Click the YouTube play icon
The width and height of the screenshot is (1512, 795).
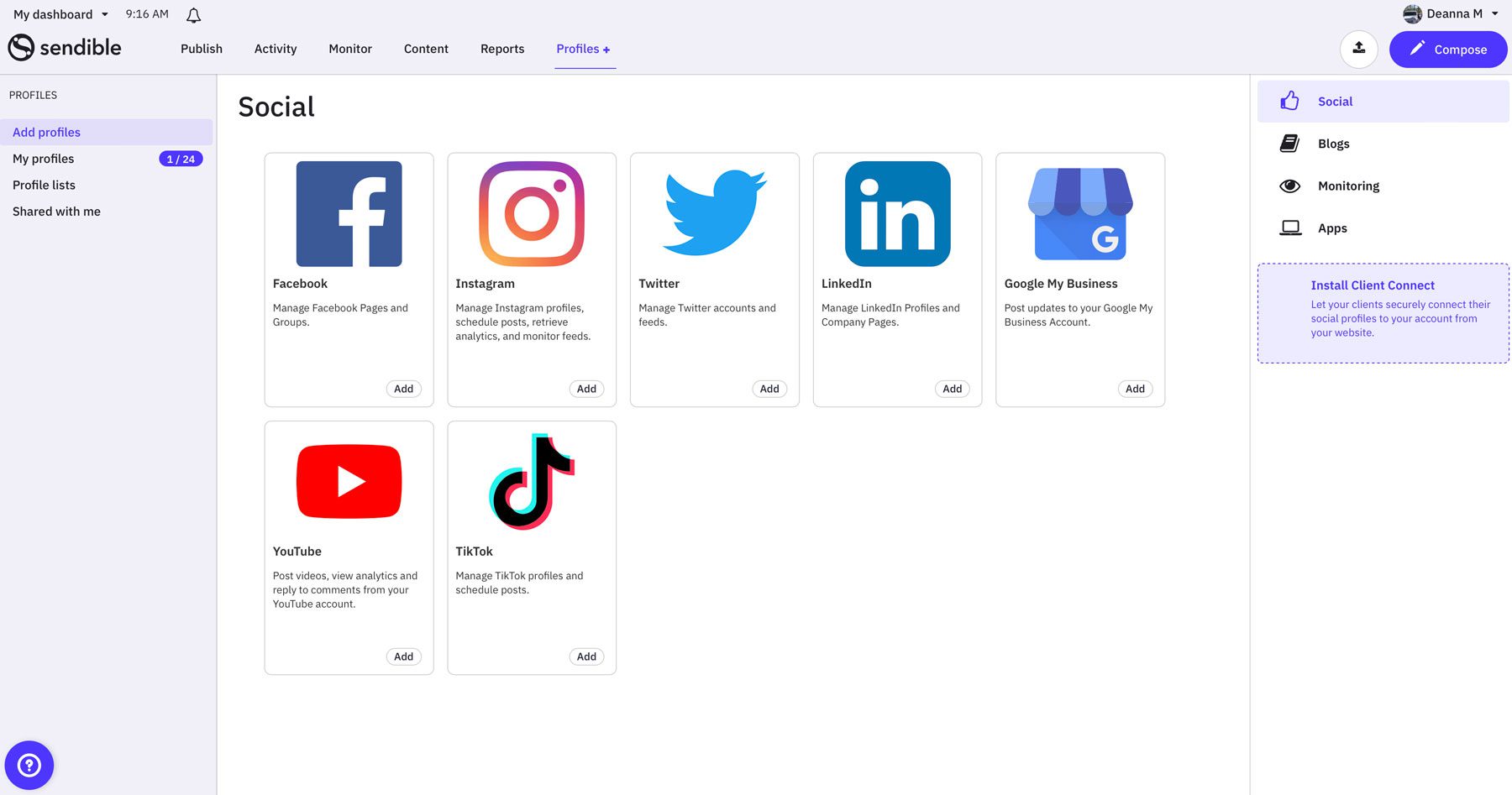coord(349,481)
